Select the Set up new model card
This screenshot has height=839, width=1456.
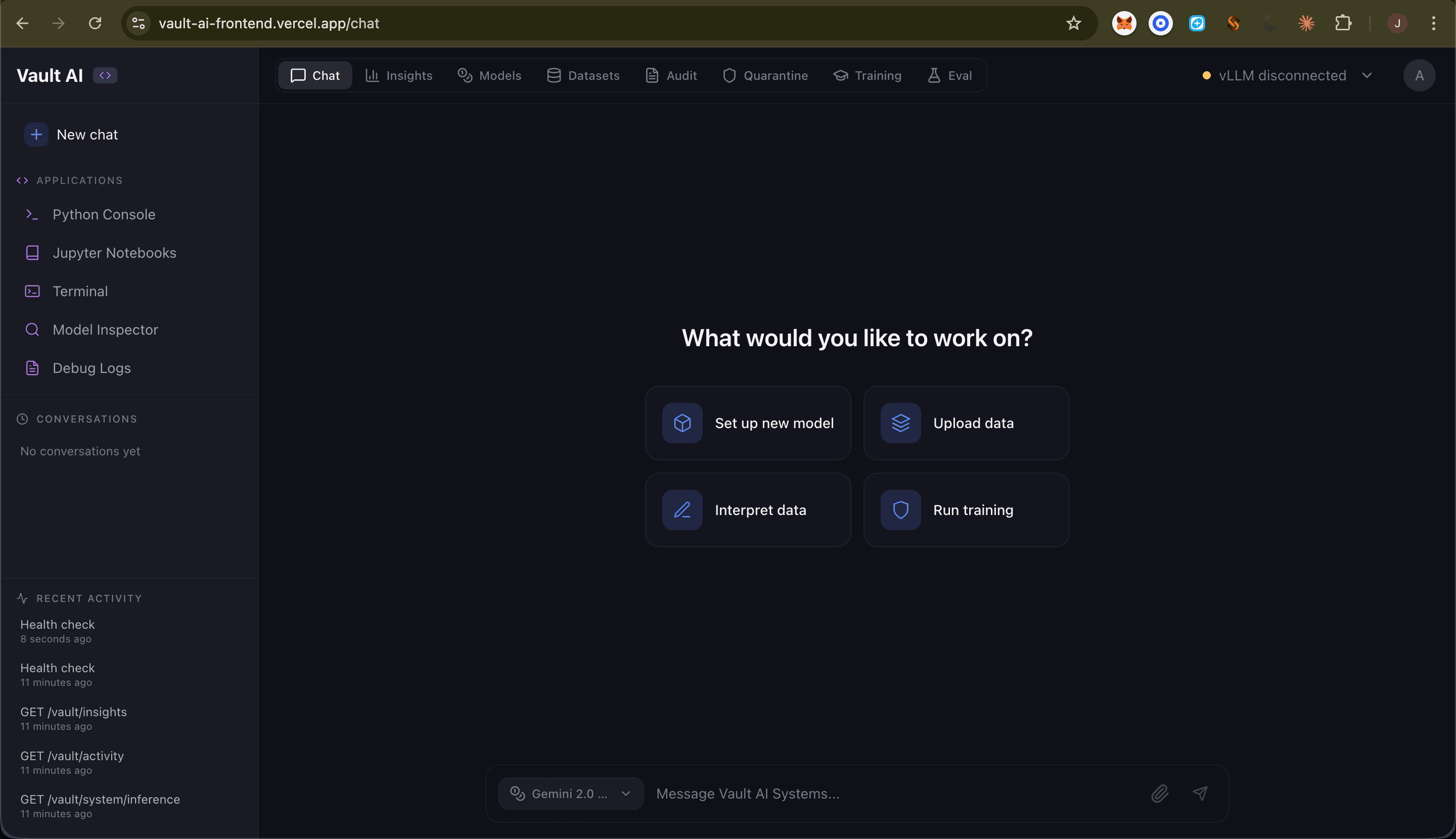point(748,423)
